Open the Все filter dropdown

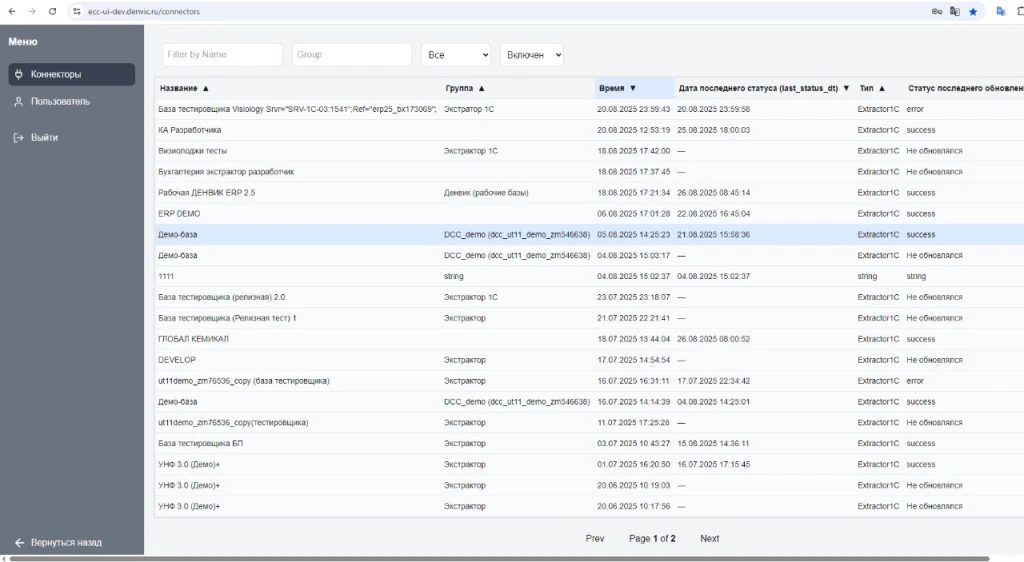point(456,55)
